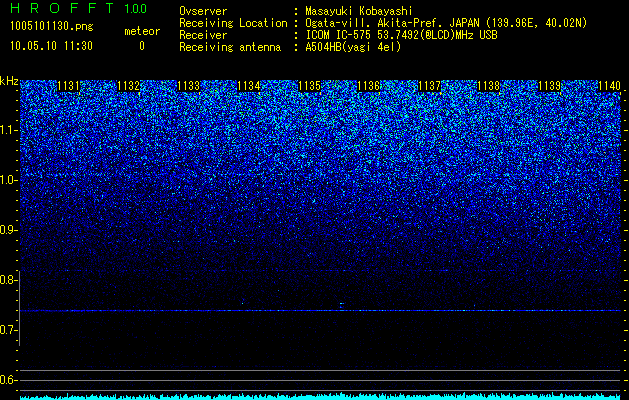Click time marker 1132
Viewport: 629px width, 400px height.
(x=128, y=86)
